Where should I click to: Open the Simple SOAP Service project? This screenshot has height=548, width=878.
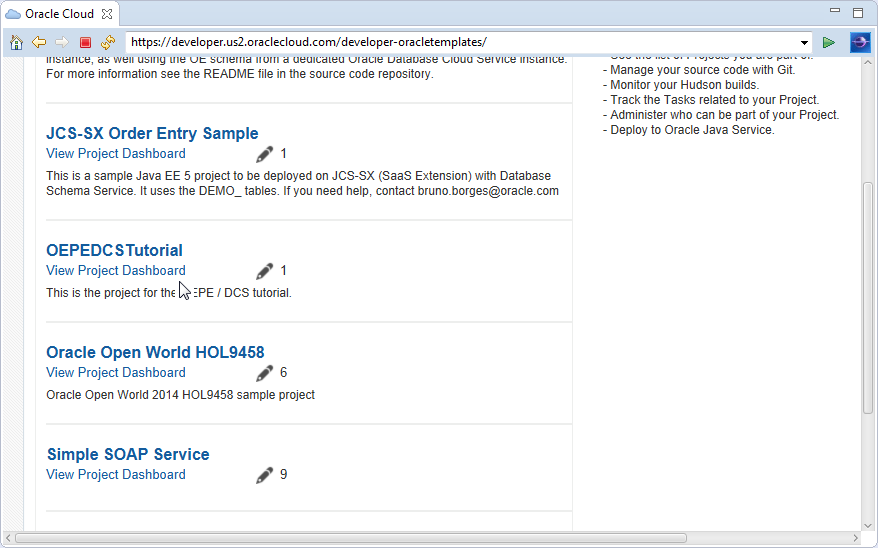tap(128, 454)
